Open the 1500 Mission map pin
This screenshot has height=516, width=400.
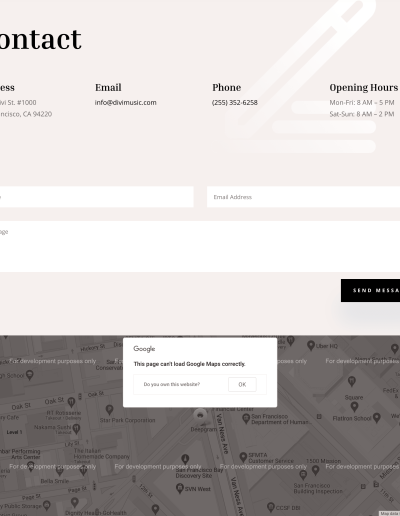(315, 470)
